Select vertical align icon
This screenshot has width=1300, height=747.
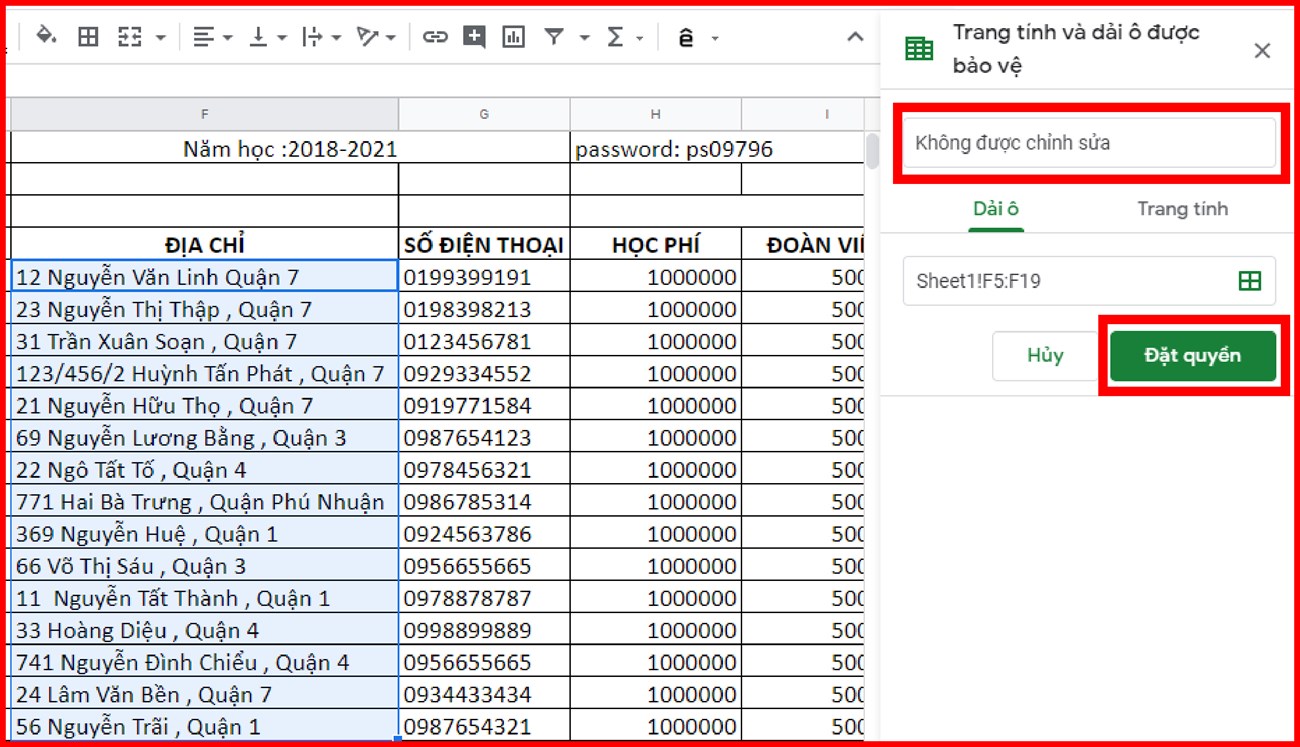pyautogui.click(x=258, y=37)
